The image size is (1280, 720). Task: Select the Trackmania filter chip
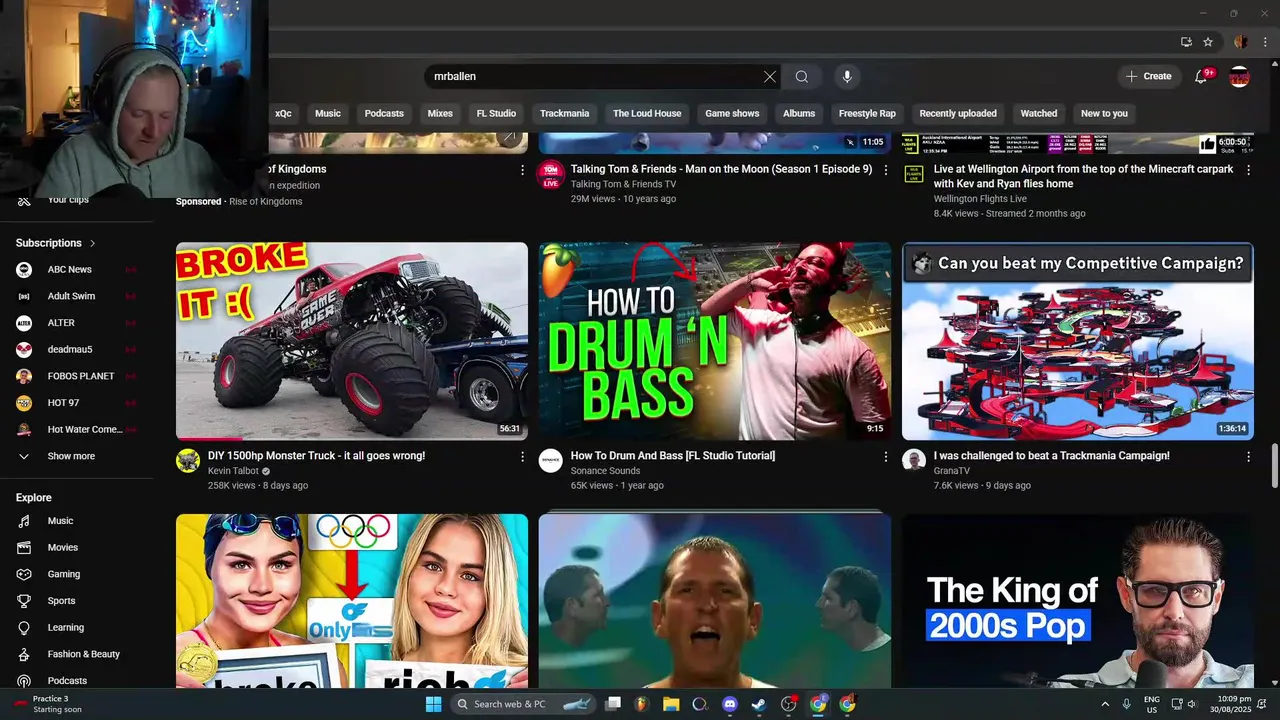(565, 113)
